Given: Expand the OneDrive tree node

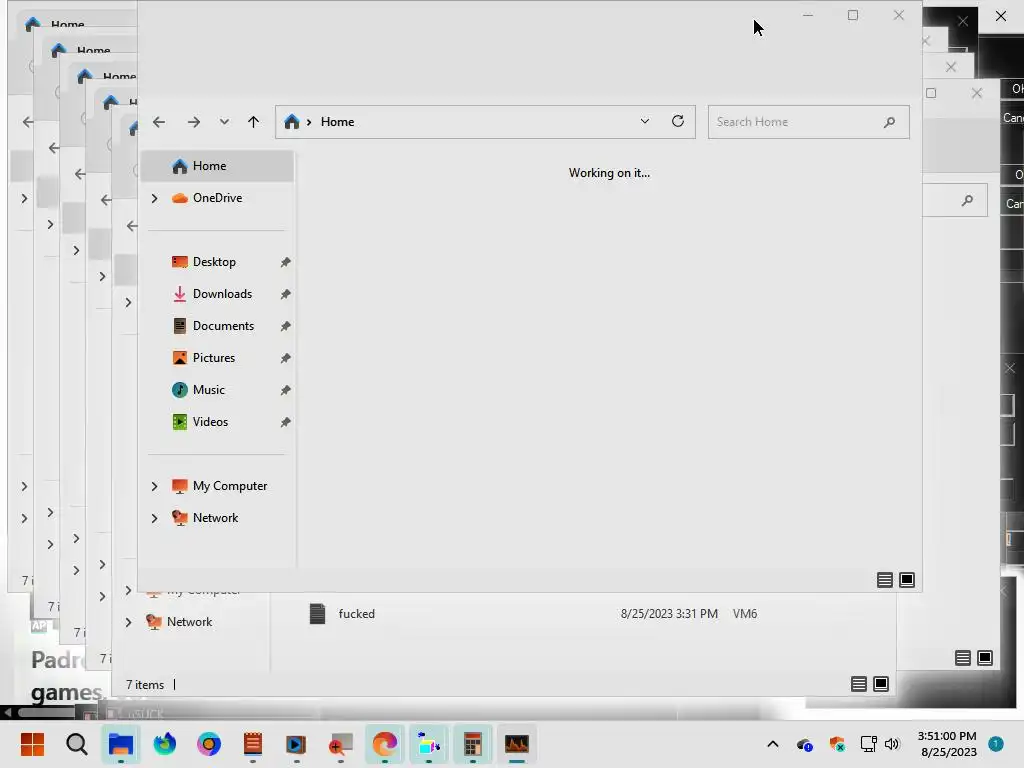Looking at the screenshot, I should point(155,198).
